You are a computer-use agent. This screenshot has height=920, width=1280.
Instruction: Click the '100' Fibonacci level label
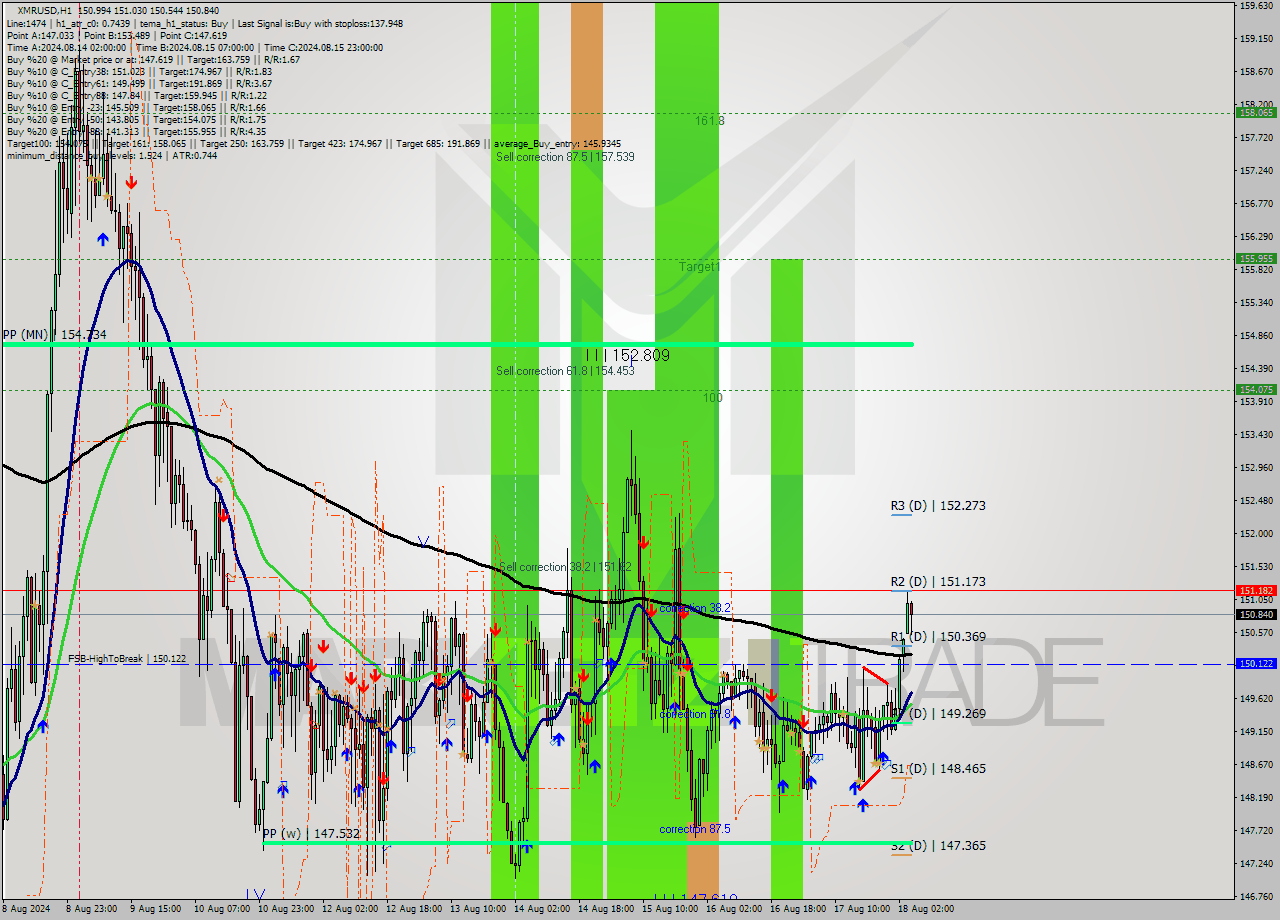712,398
